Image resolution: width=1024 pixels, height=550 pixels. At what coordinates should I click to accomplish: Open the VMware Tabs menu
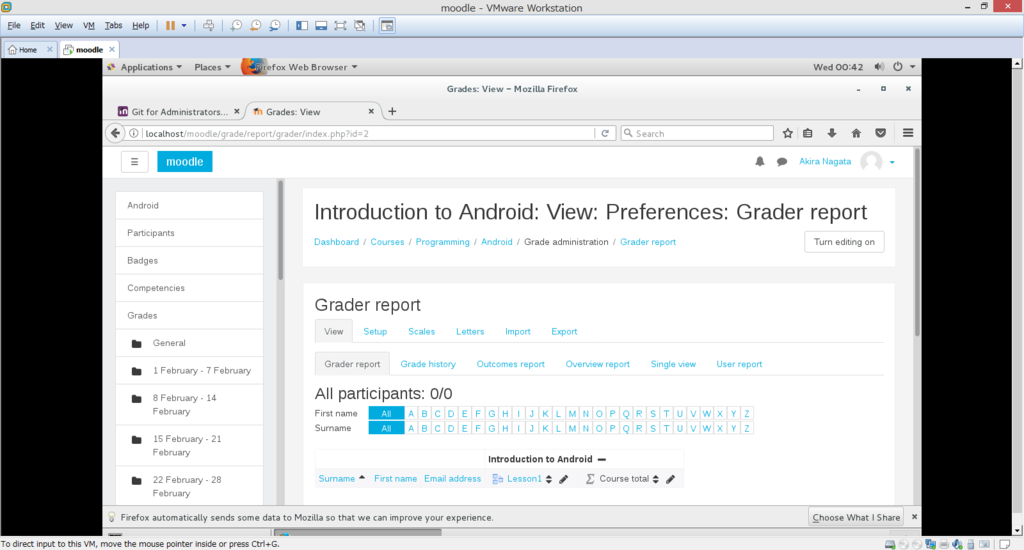click(113, 25)
